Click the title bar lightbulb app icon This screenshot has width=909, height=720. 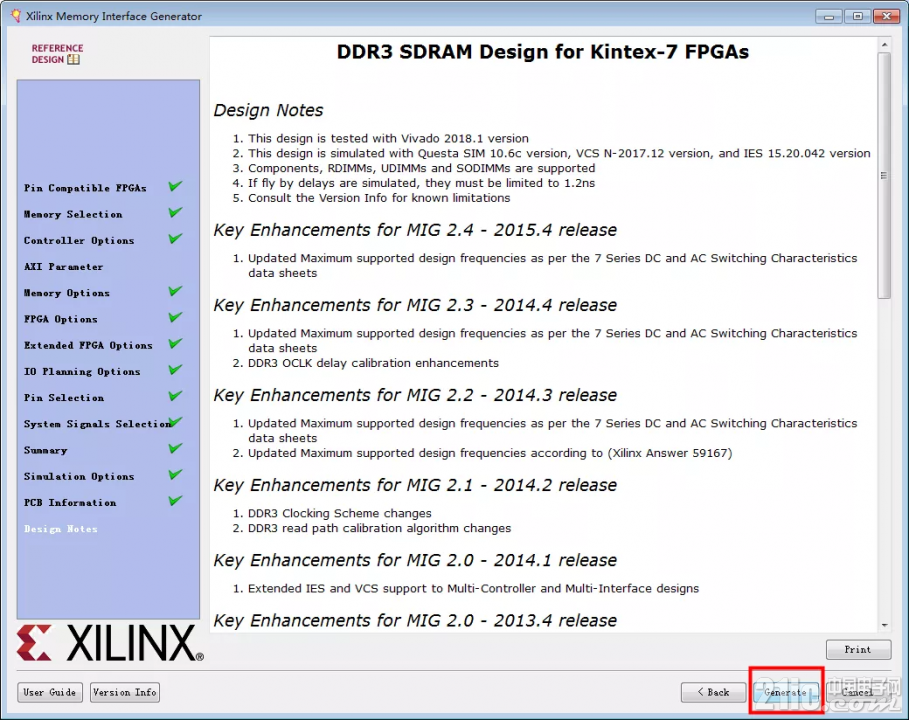(16, 16)
